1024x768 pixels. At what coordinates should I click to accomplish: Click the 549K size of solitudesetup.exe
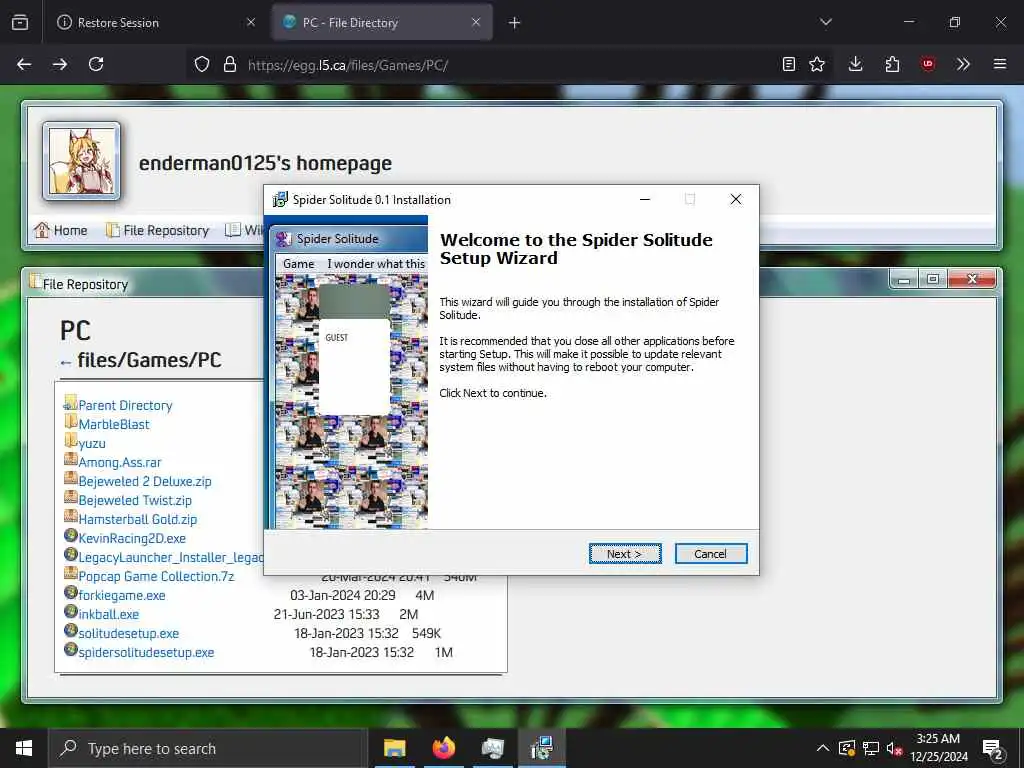(426, 633)
